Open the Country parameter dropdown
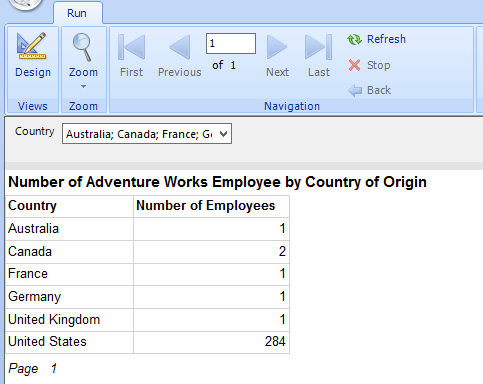The width and height of the screenshot is (483, 384). pyautogui.click(x=223, y=134)
